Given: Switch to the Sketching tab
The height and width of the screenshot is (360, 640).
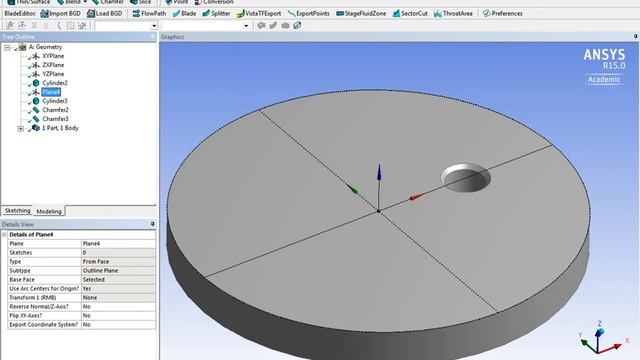Looking at the screenshot, I should (17, 211).
